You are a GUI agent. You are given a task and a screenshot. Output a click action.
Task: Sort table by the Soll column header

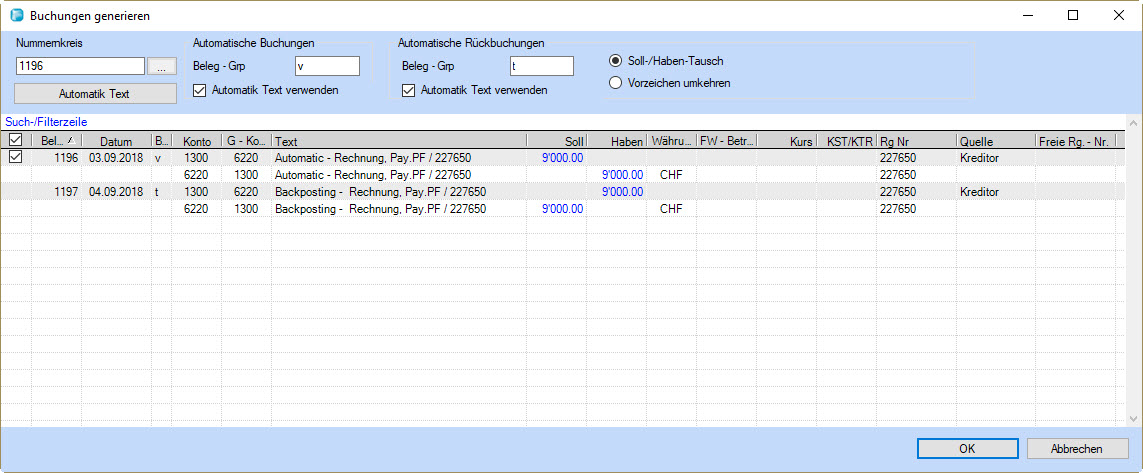point(555,142)
